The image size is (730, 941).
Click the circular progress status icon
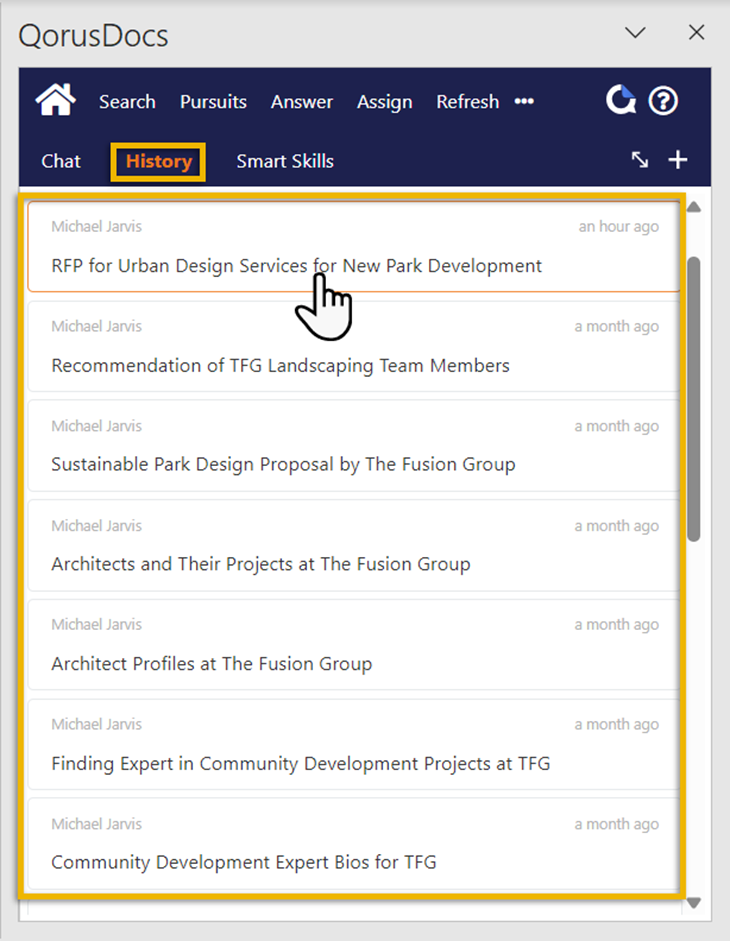point(621,100)
